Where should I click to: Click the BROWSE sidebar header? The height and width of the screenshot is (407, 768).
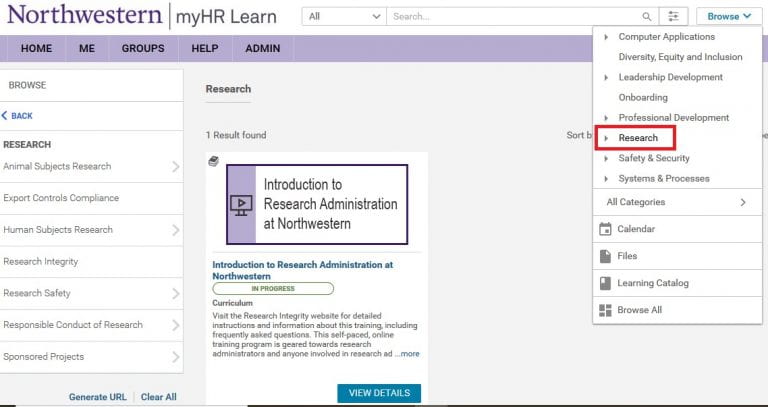pyautogui.click(x=27, y=85)
